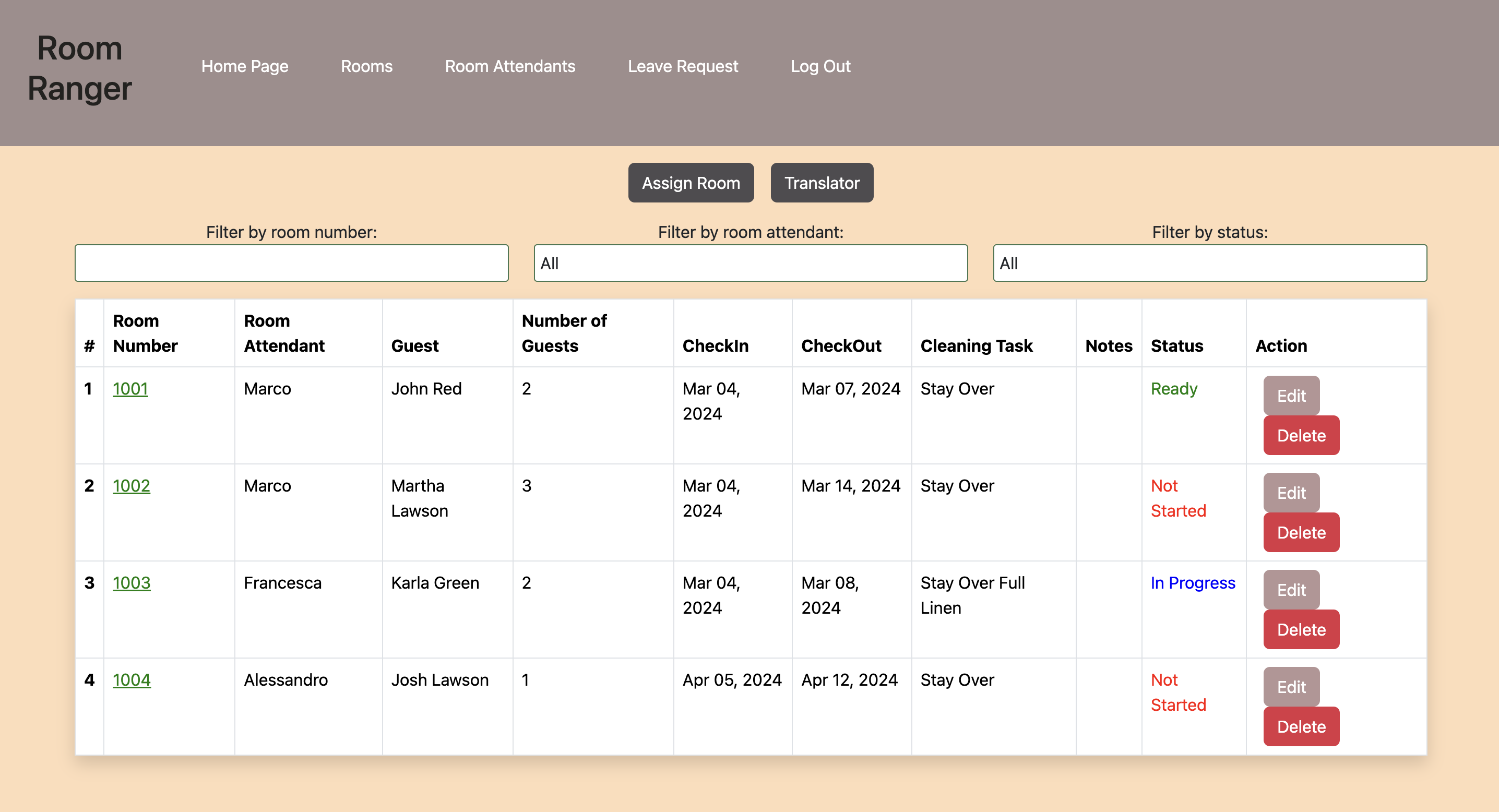Image resolution: width=1499 pixels, height=812 pixels.
Task: Click room number 1002 link
Action: tap(131, 485)
